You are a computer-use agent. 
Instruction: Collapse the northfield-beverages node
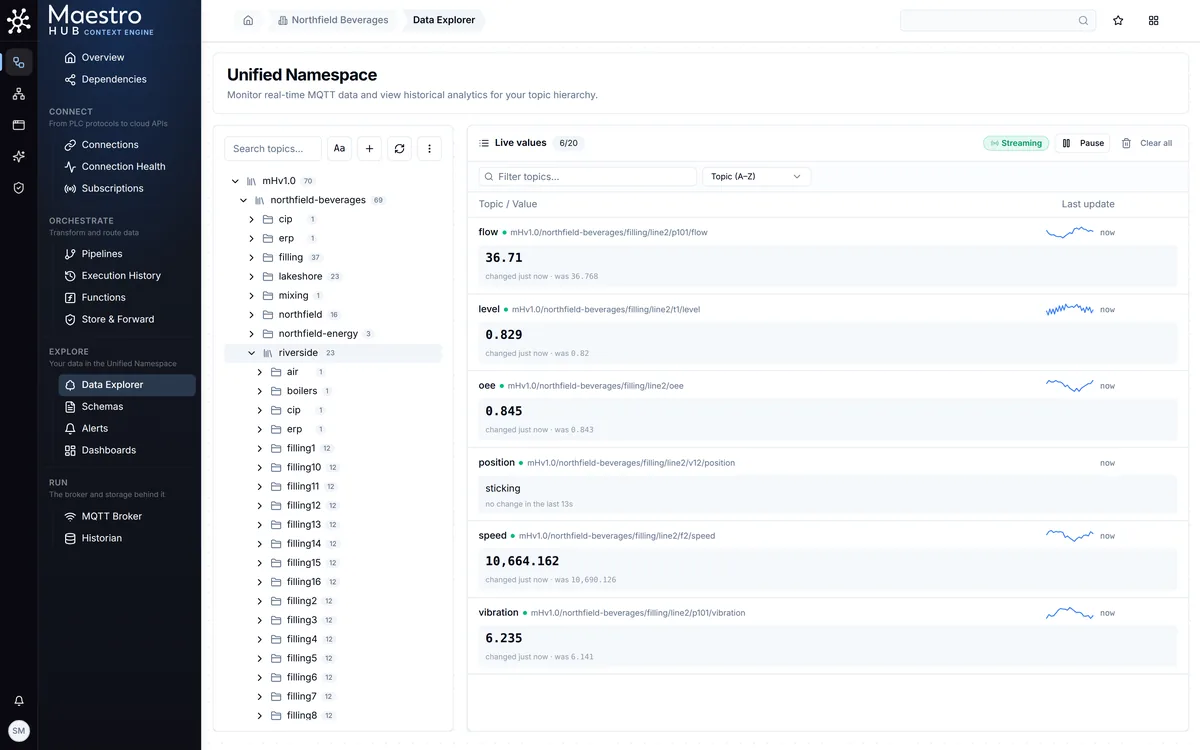243,200
